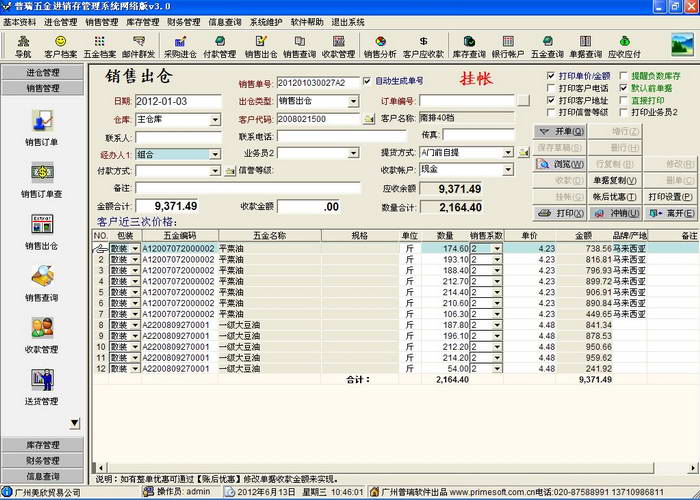Select 销售出仓 sidebar icon
The height and width of the screenshot is (500, 700).
tap(42, 231)
